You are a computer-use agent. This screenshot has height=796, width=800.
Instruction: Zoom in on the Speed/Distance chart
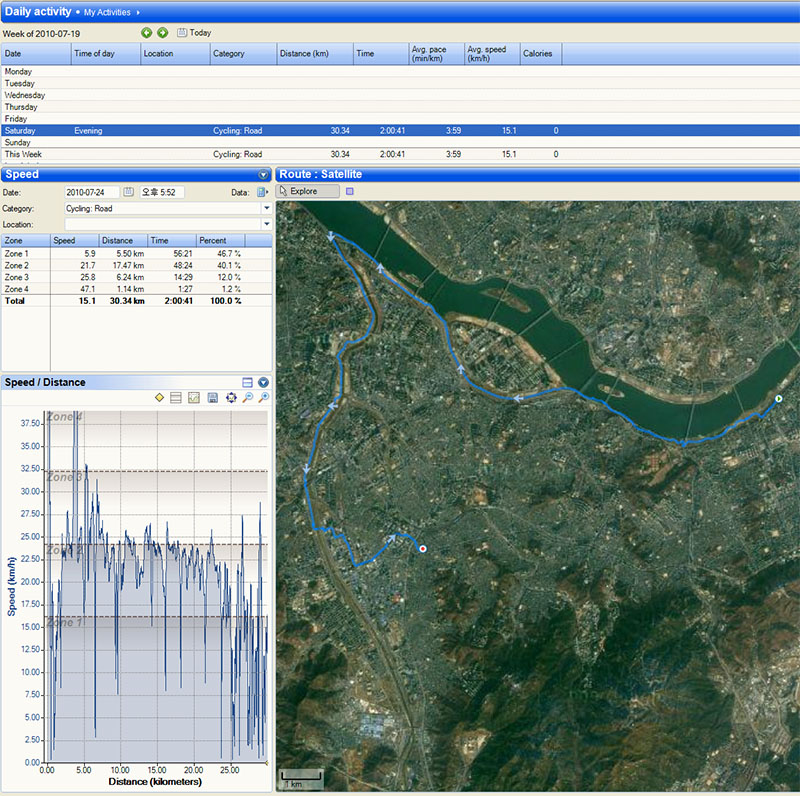pos(263,398)
